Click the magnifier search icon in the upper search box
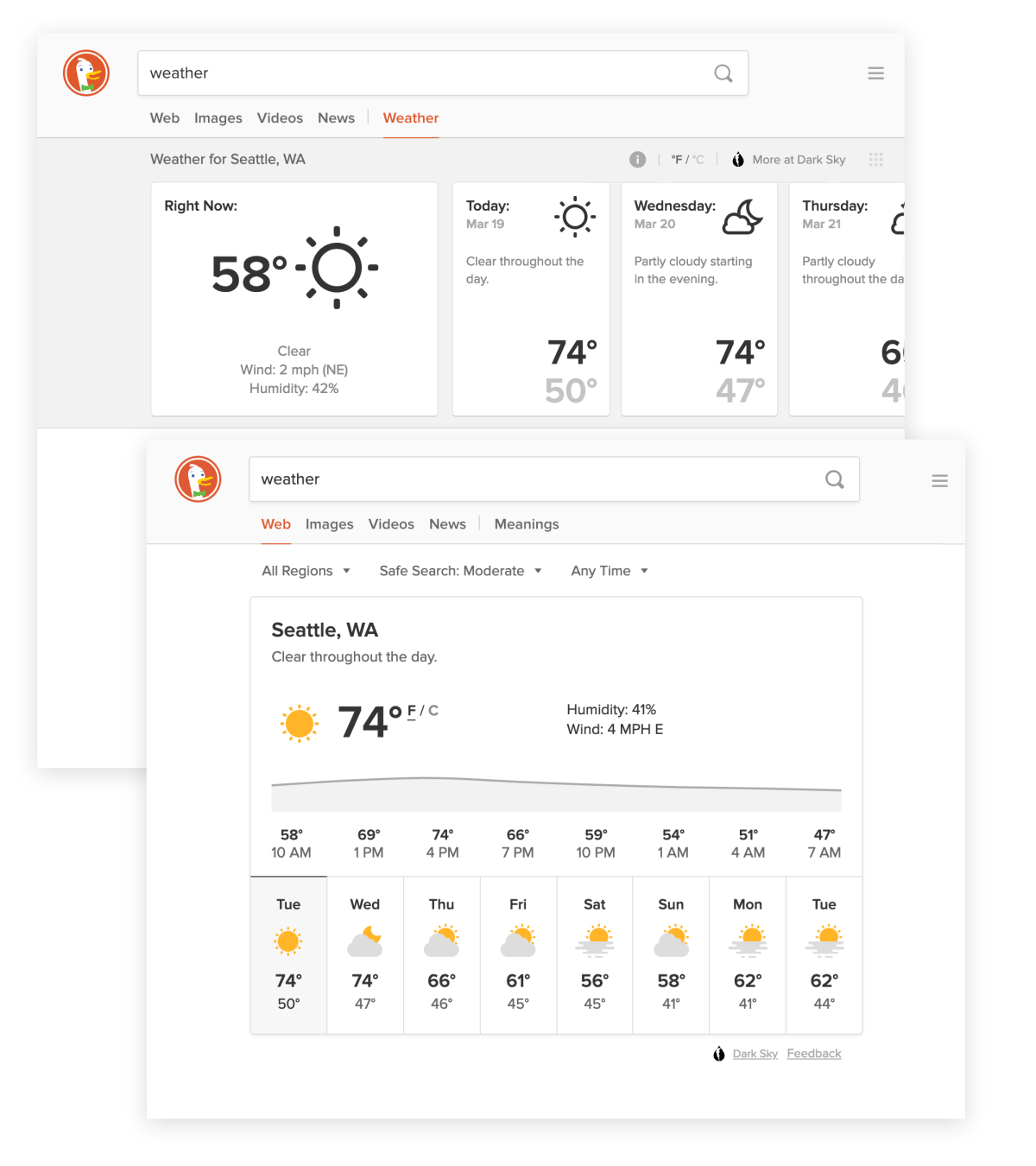The width and height of the screenshot is (1036, 1166). pos(723,73)
